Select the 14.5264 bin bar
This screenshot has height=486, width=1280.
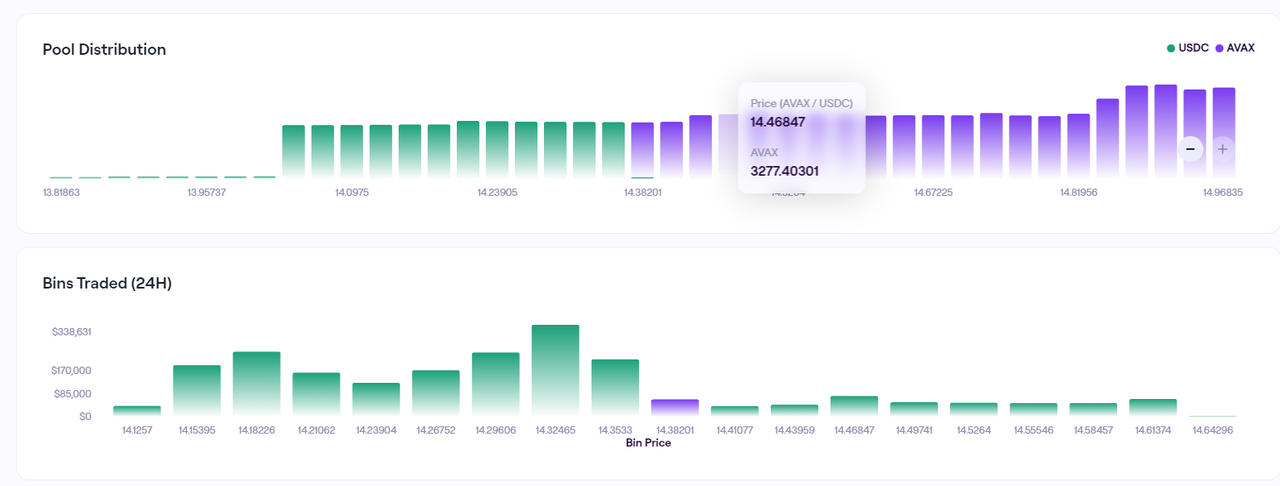[x=974, y=409]
